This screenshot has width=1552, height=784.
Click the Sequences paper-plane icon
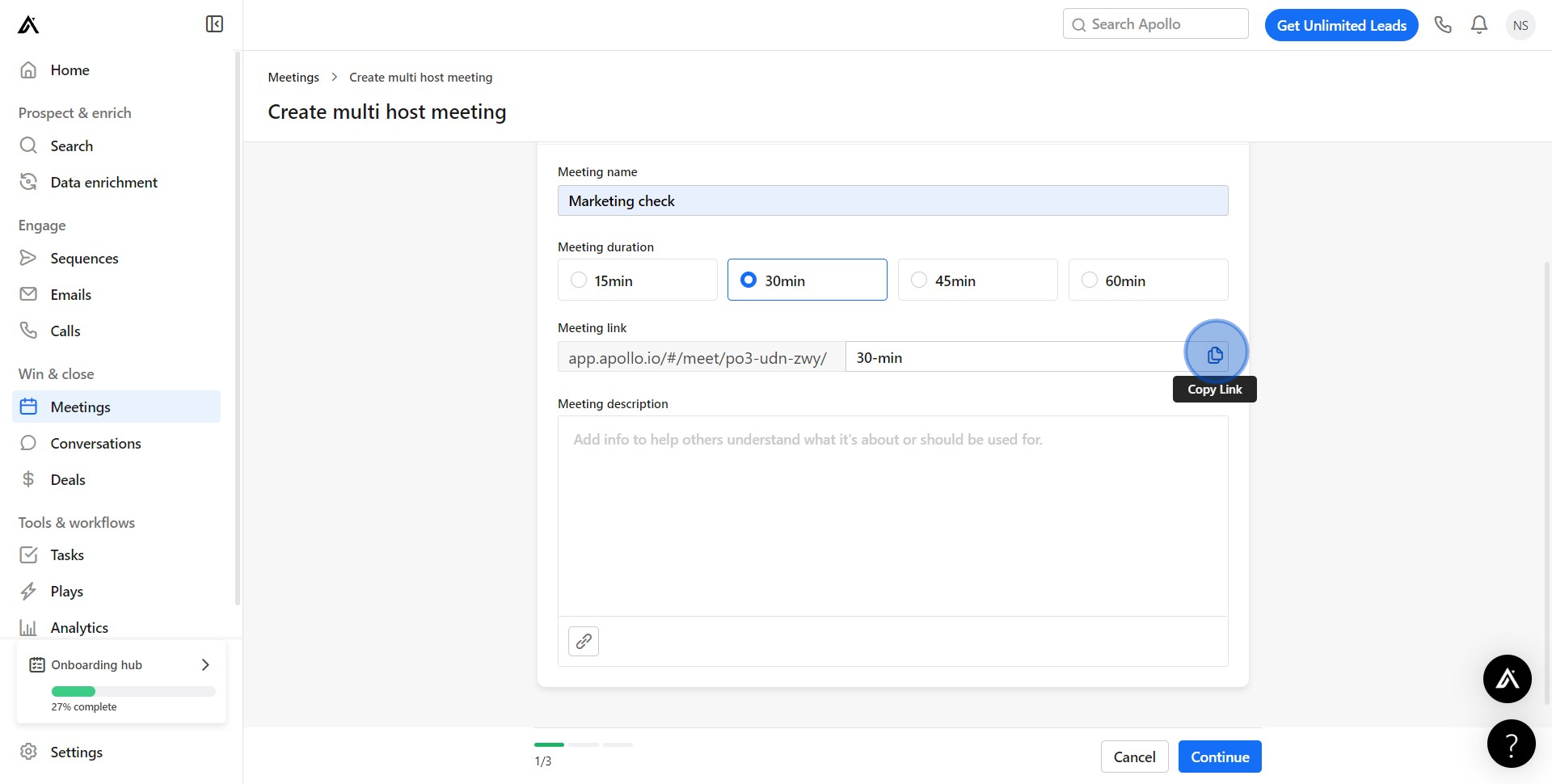(28, 258)
